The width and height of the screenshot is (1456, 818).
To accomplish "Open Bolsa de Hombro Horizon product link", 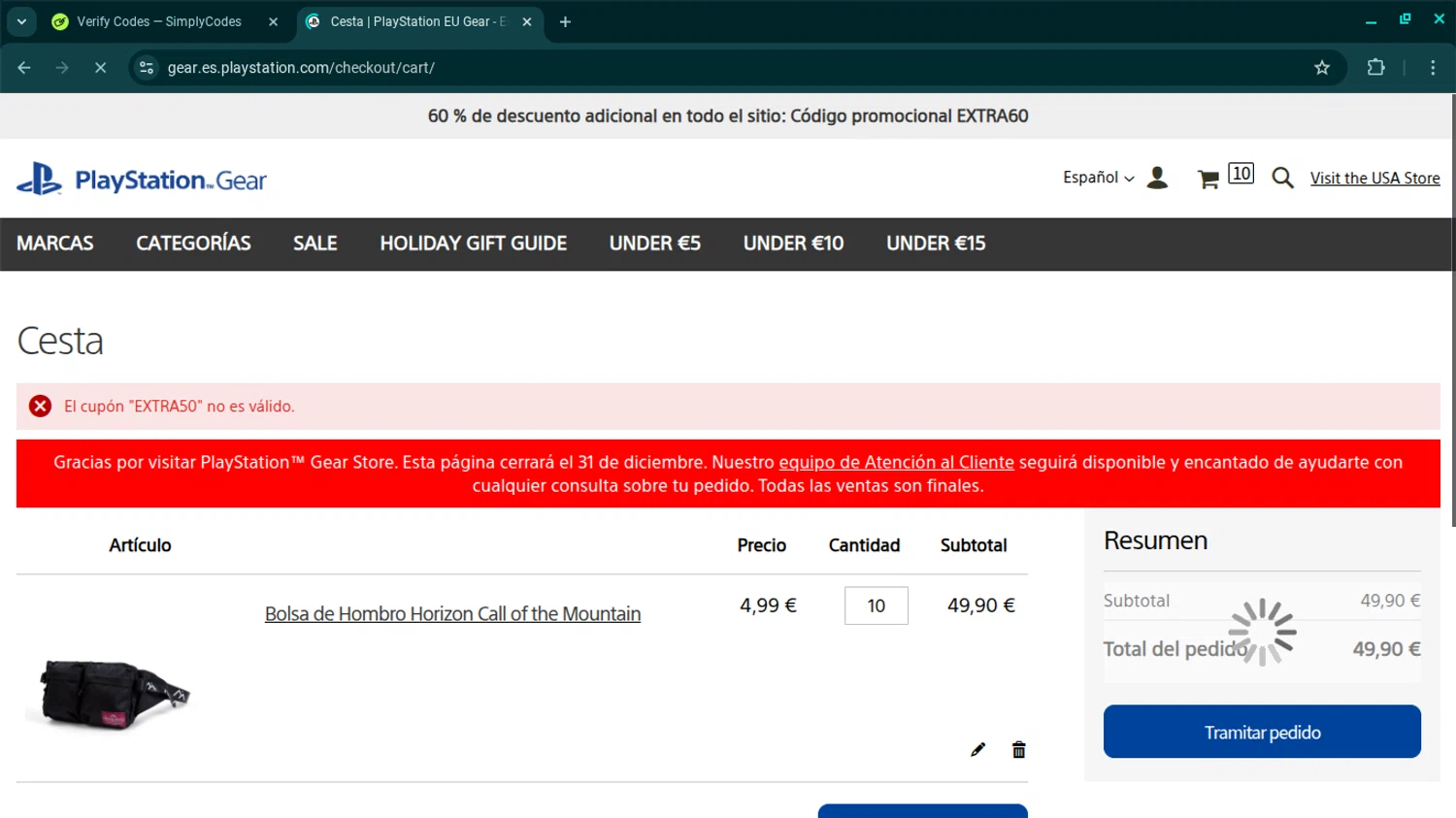I will click(452, 614).
